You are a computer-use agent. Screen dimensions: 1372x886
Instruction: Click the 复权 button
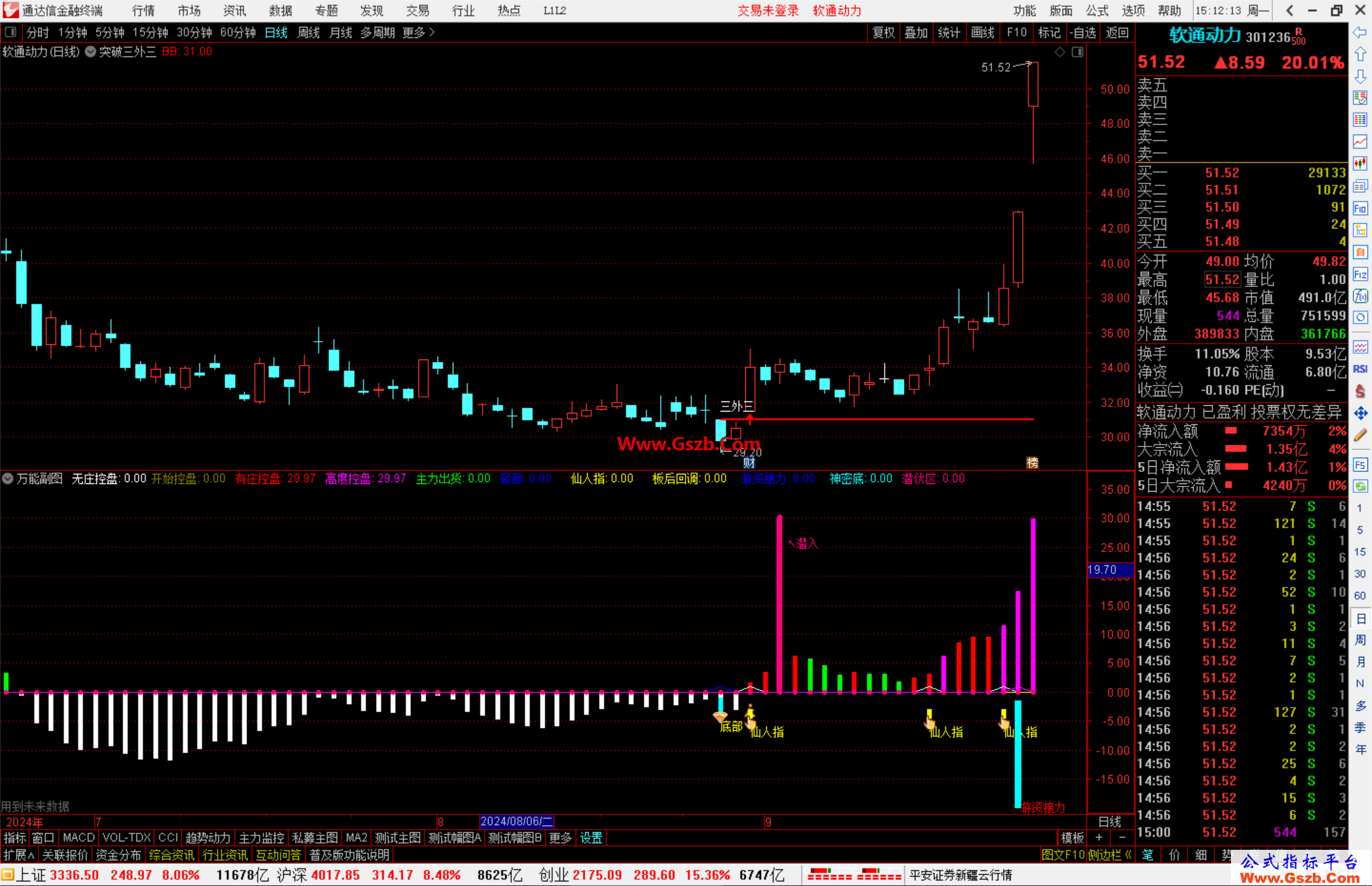(884, 32)
